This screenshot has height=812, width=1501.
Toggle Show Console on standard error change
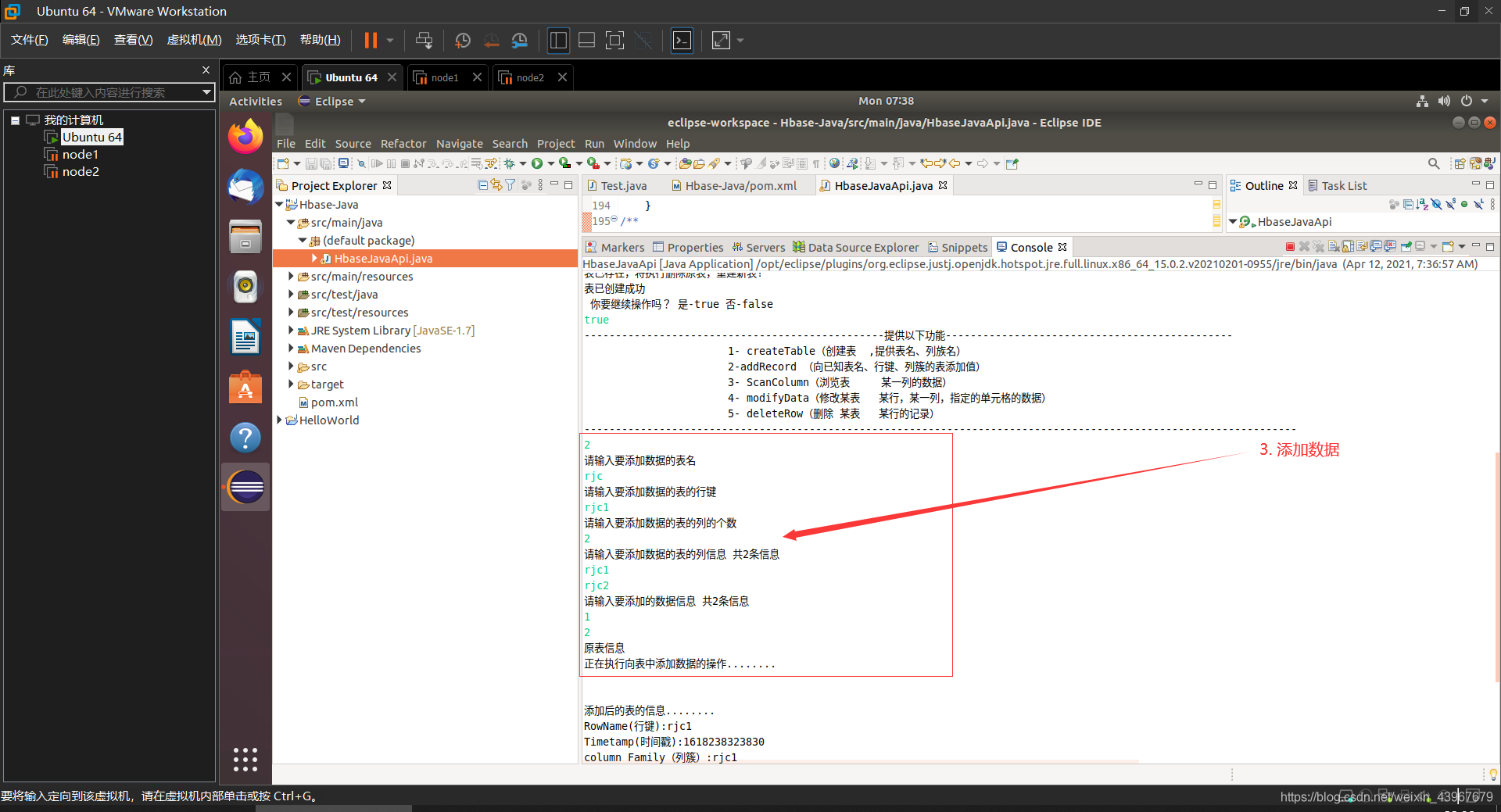point(1390,247)
